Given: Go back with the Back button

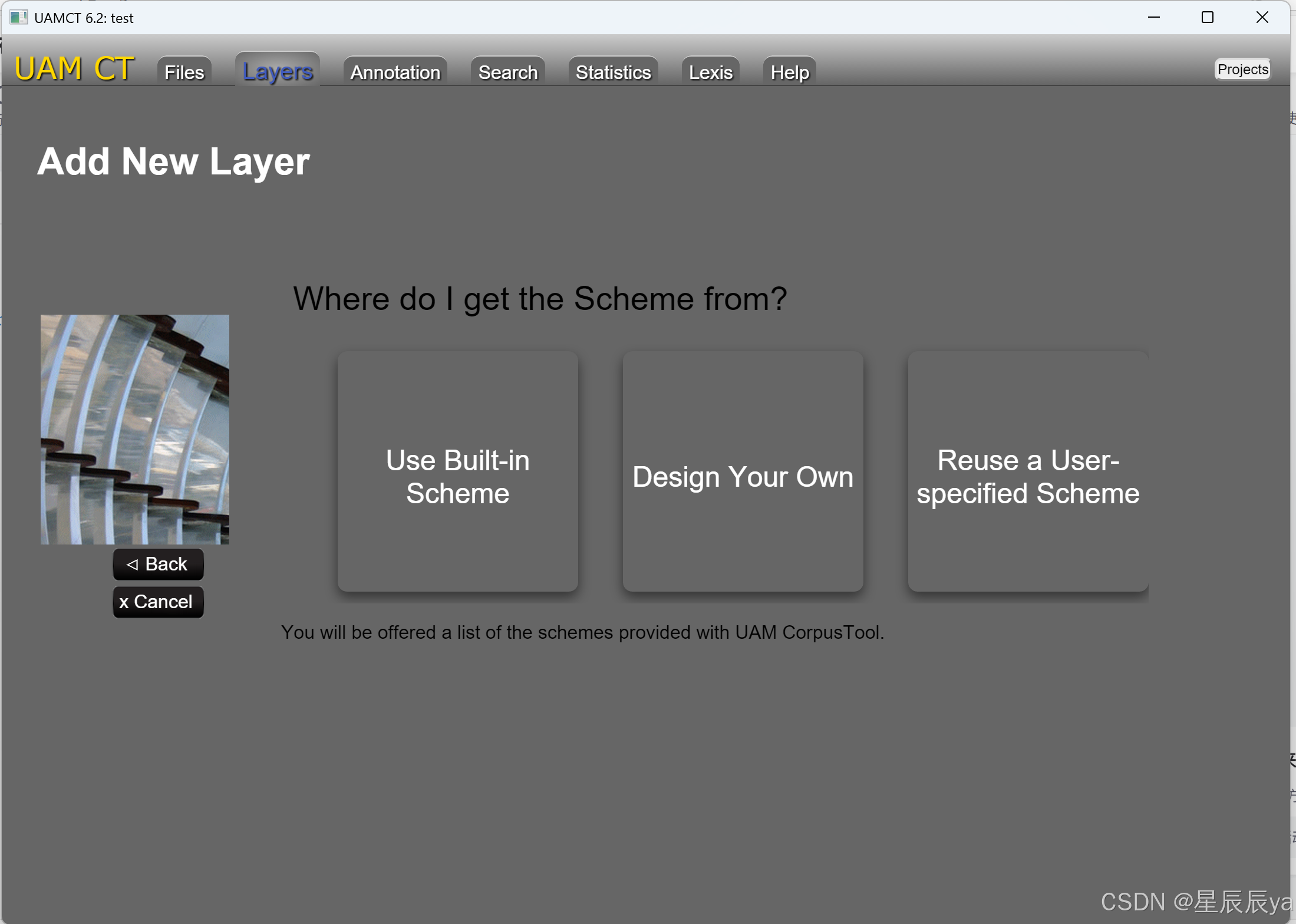Looking at the screenshot, I should [x=158, y=564].
